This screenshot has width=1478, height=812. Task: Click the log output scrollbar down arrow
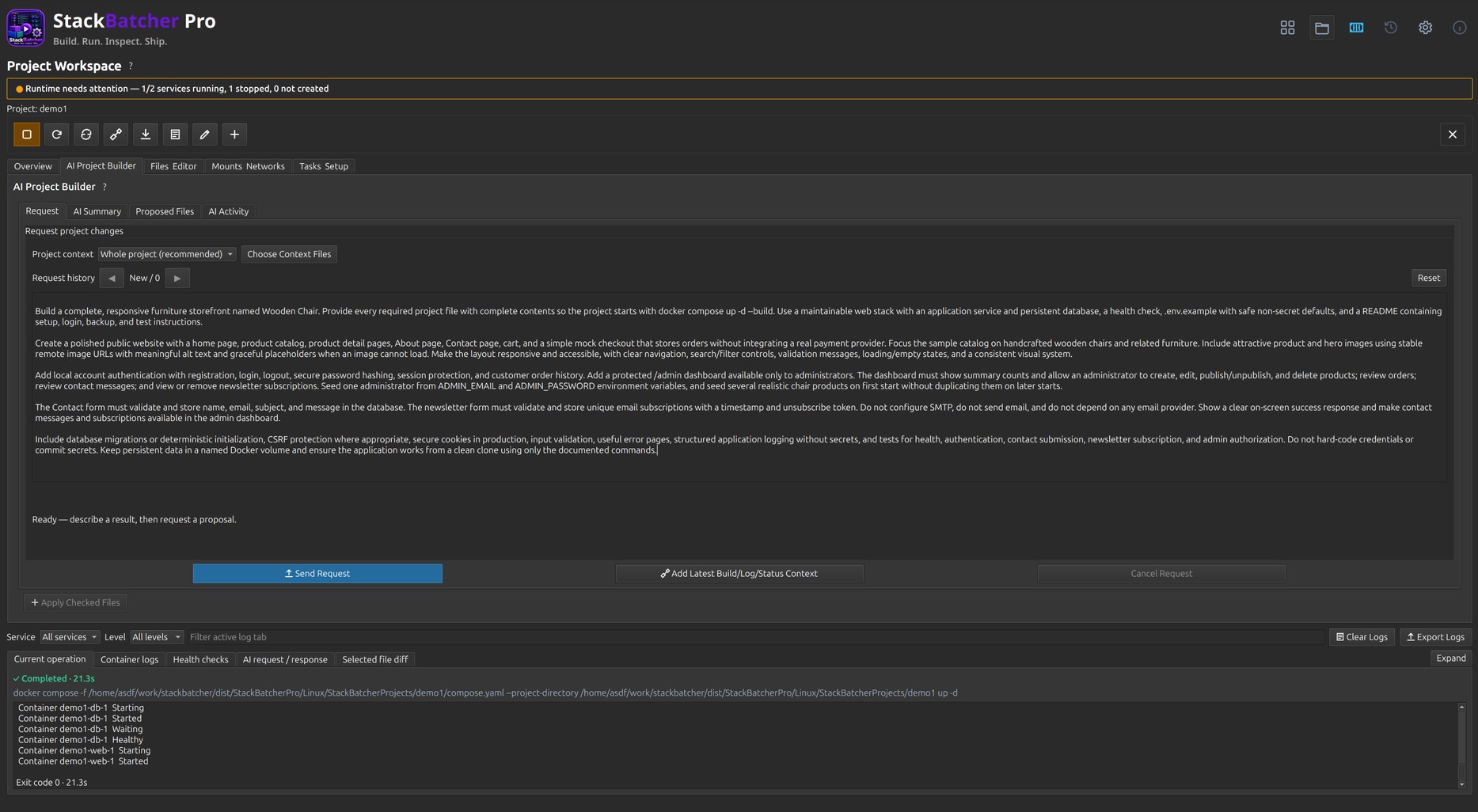pyautogui.click(x=1461, y=784)
